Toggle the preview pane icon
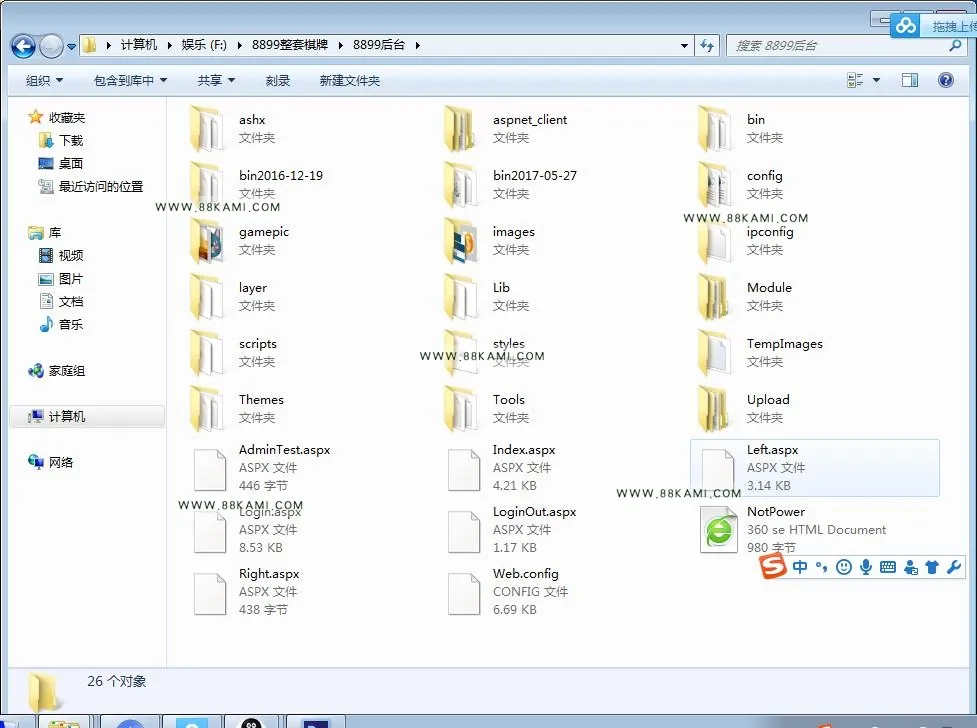Image resolution: width=977 pixels, height=728 pixels. [x=910, y=80]
